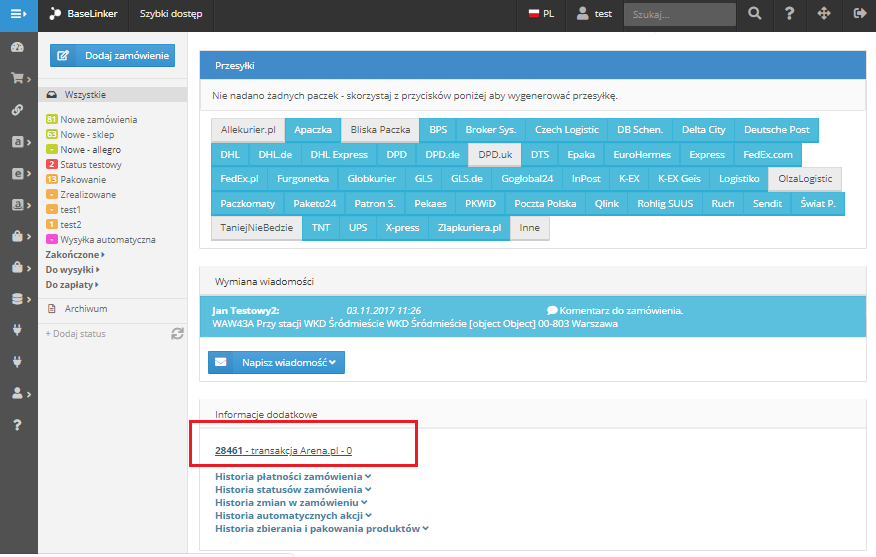Click the logout icon in the top bar
The width and height of the screenshot is (876, 557).
click(859, 14)
